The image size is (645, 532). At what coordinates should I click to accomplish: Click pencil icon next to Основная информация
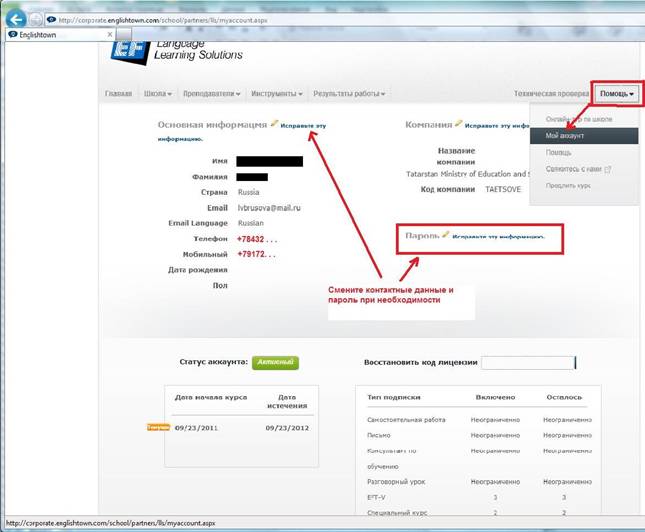274,123
